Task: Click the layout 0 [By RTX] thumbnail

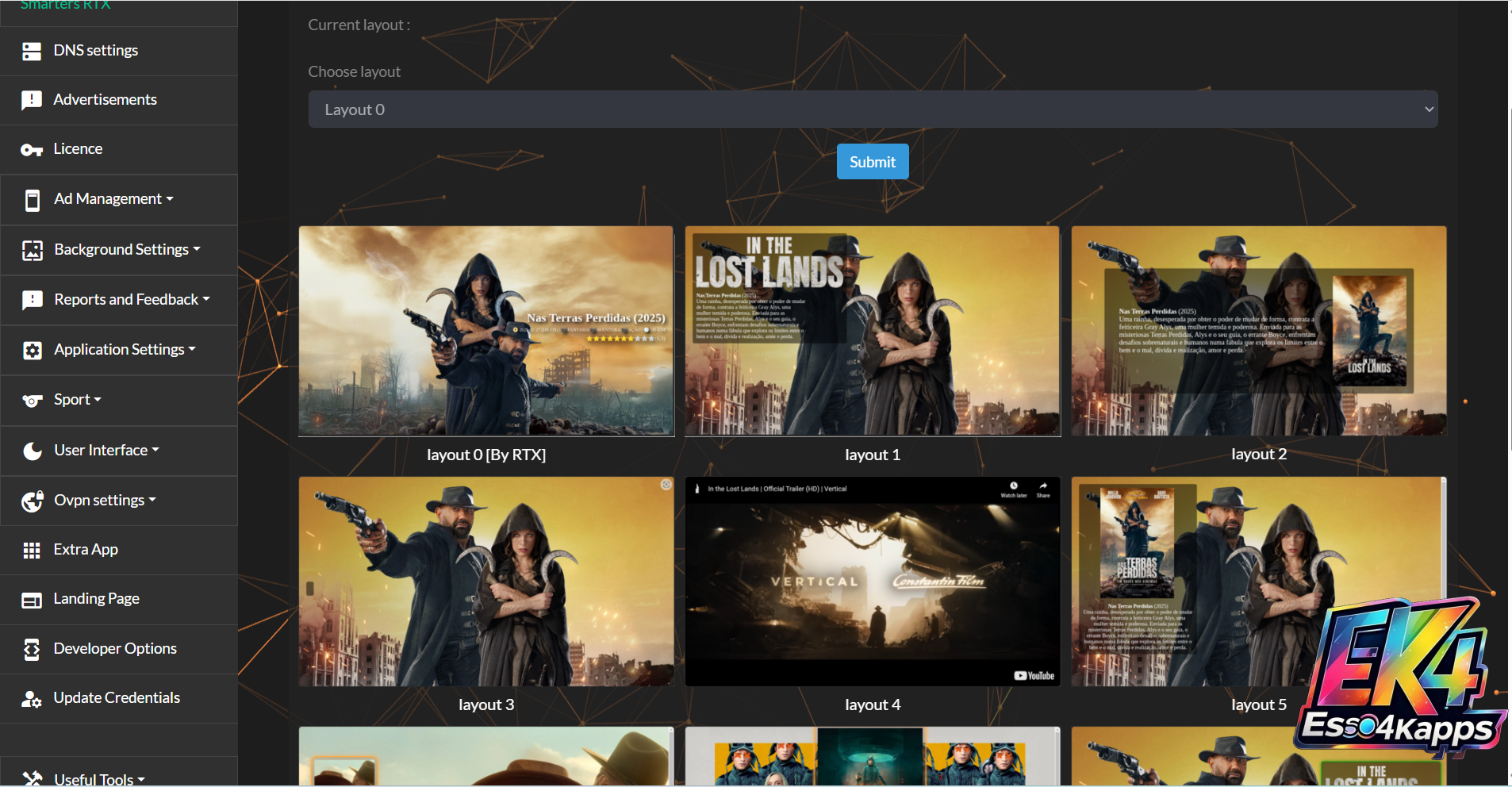Action: click(486, 331)
